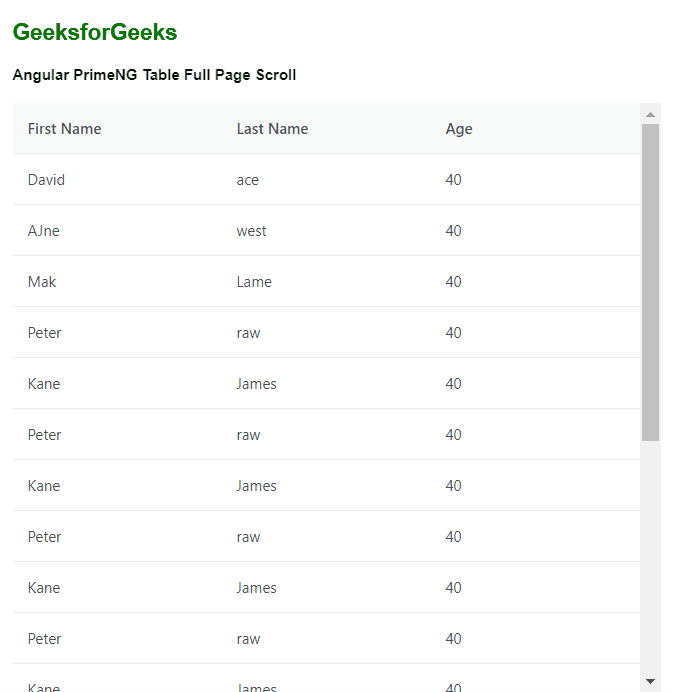Image resolution: width=673 pixels, height=692 pixels.
Task: Click the Angular PrimeNG Table Full Page Scroll title
Action: pos(154,75)
